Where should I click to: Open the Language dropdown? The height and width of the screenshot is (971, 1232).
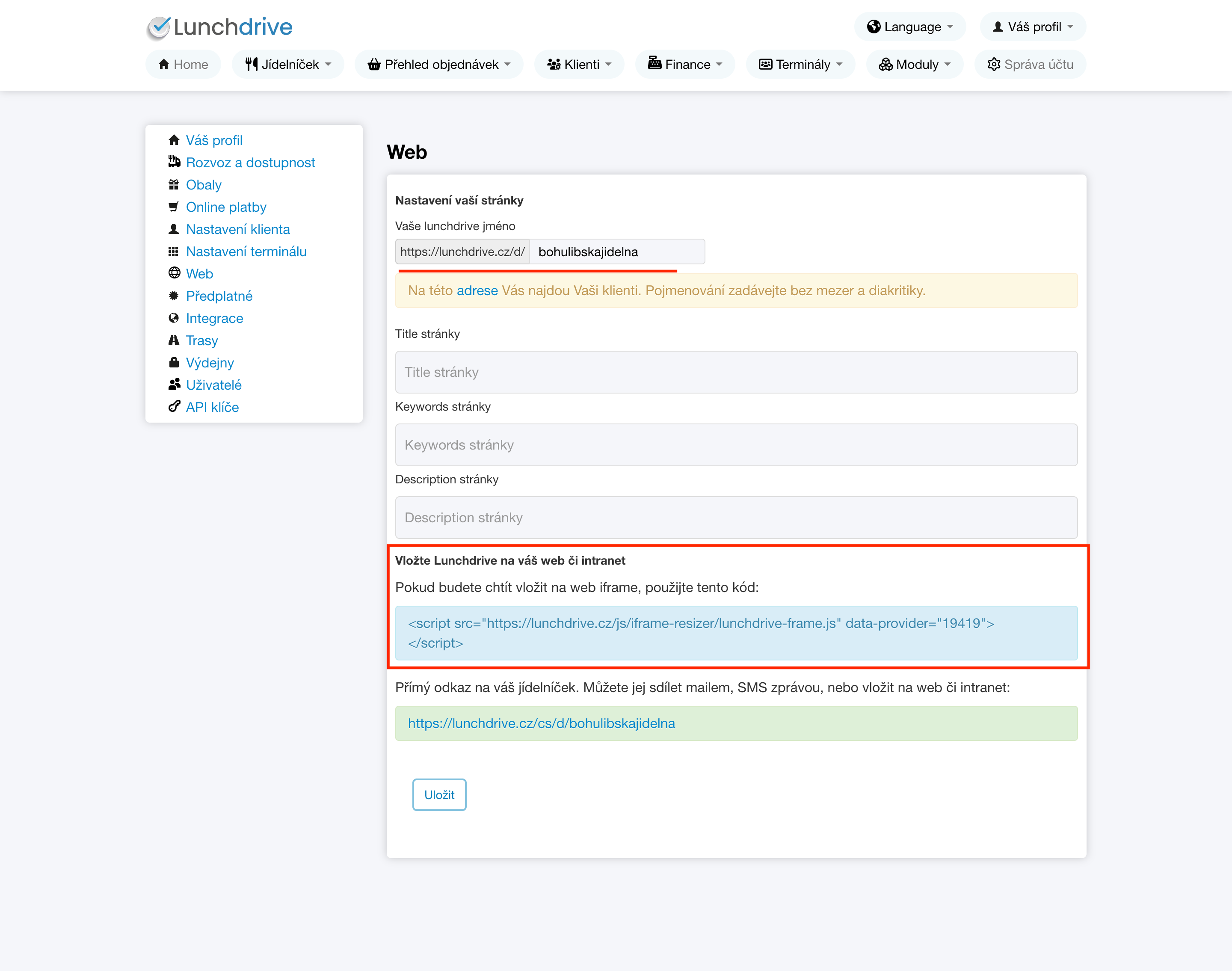coord(909,27)
